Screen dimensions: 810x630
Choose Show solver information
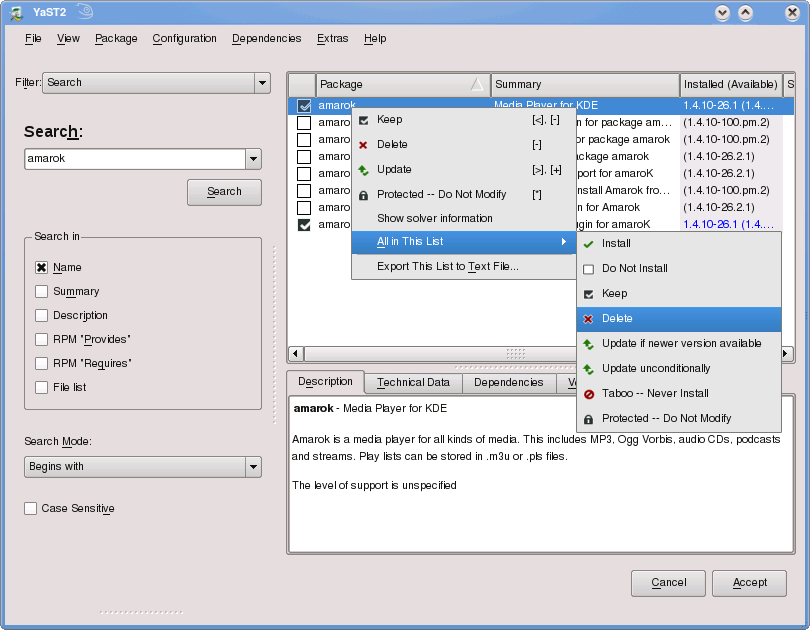click(464, 218)
